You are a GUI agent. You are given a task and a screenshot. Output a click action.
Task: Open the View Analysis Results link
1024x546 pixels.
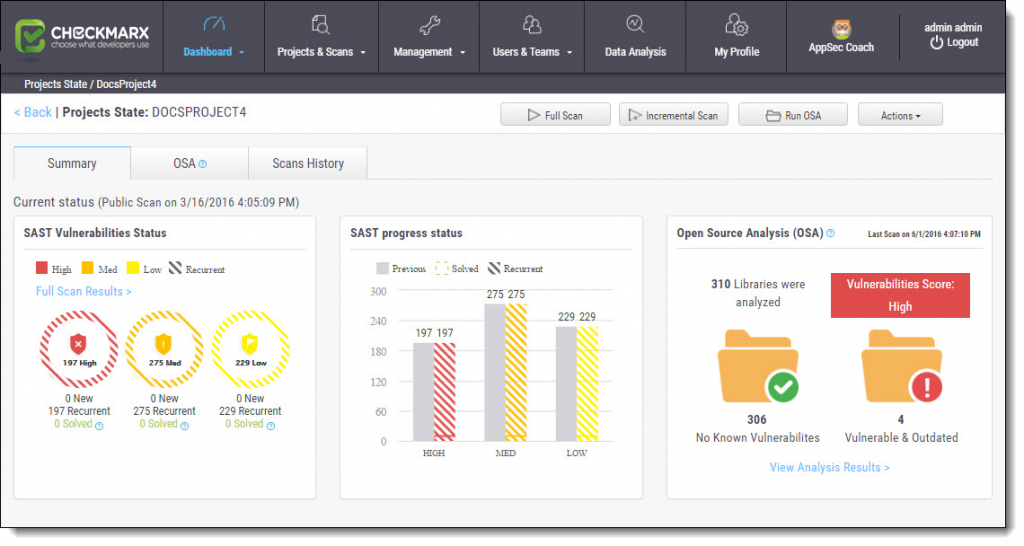(829, 467)
